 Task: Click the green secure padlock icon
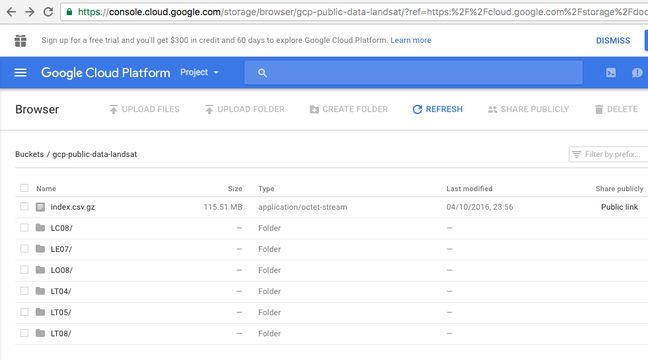tap(69, 12)
